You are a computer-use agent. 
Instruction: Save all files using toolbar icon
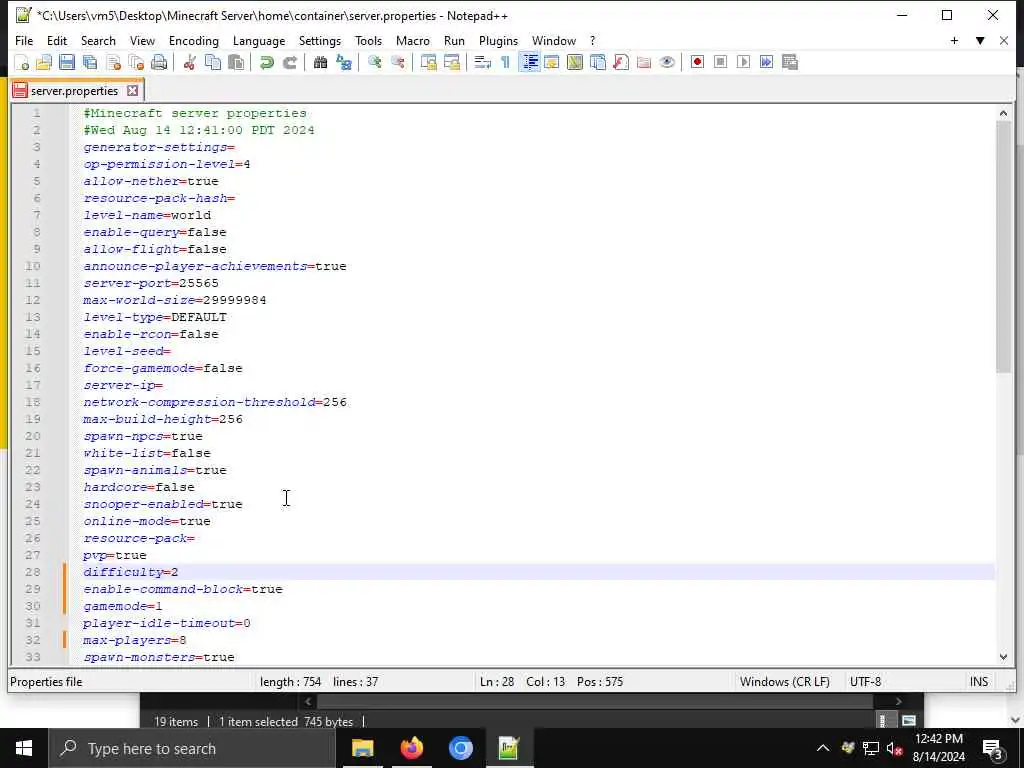[90, 62]
